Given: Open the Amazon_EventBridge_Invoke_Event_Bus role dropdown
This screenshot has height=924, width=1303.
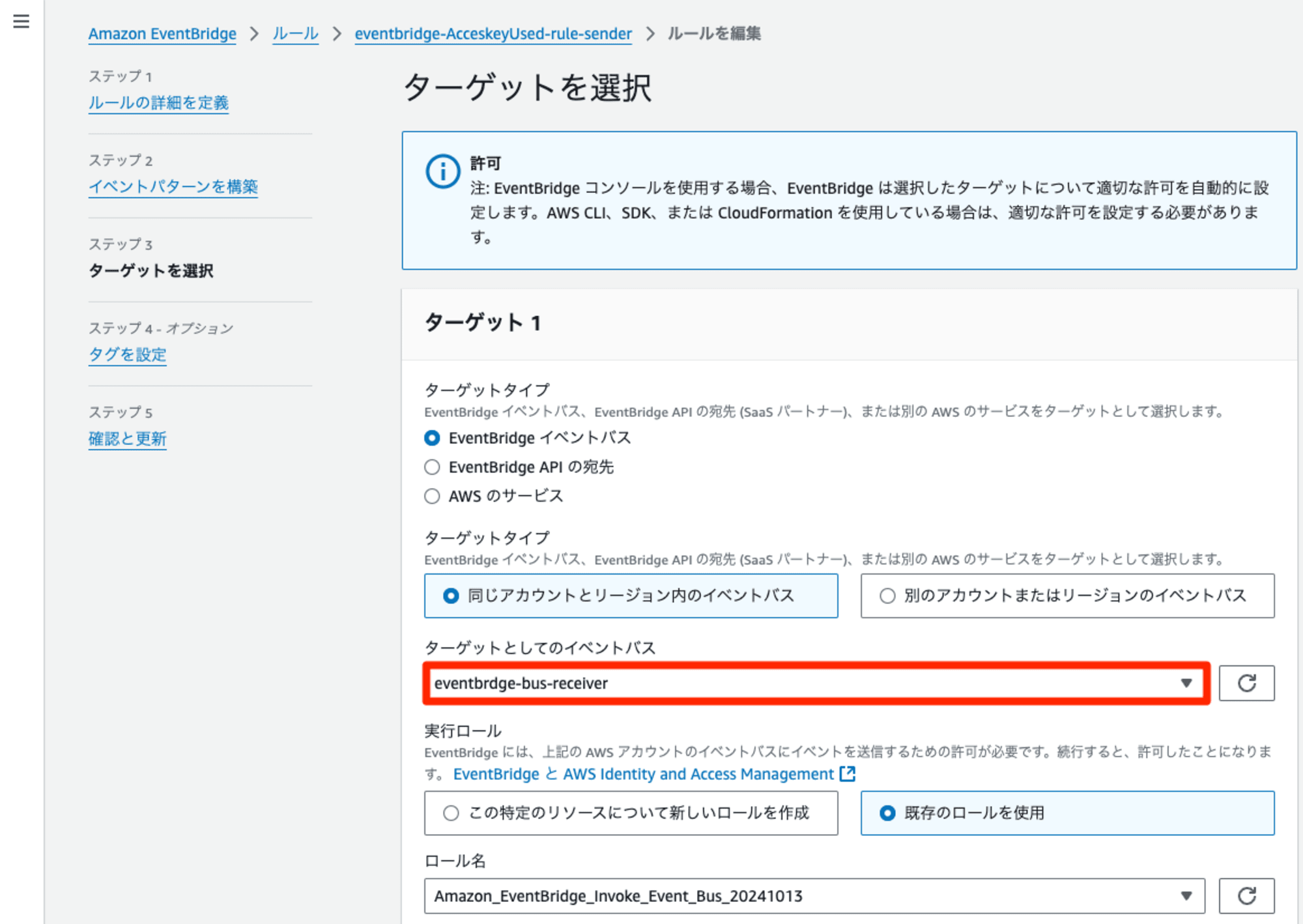Looking at the screenshot, I should (x=814, y=896).
